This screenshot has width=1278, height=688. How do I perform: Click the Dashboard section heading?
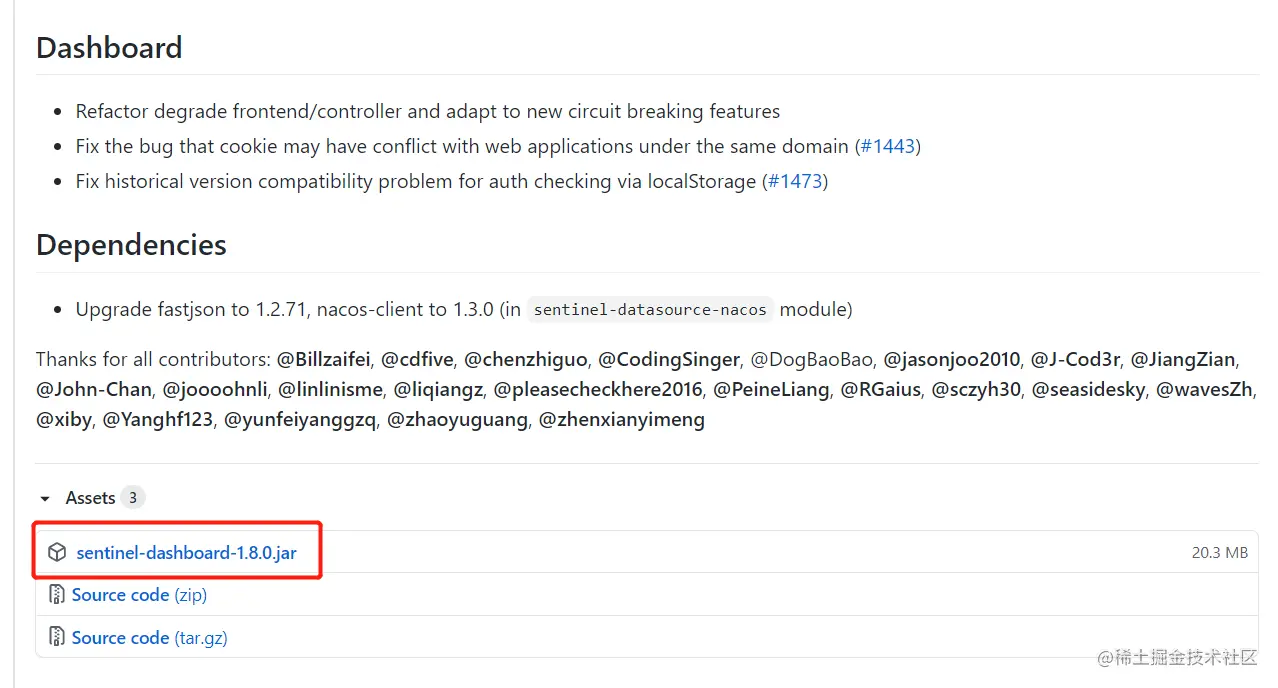click(109, 48)
